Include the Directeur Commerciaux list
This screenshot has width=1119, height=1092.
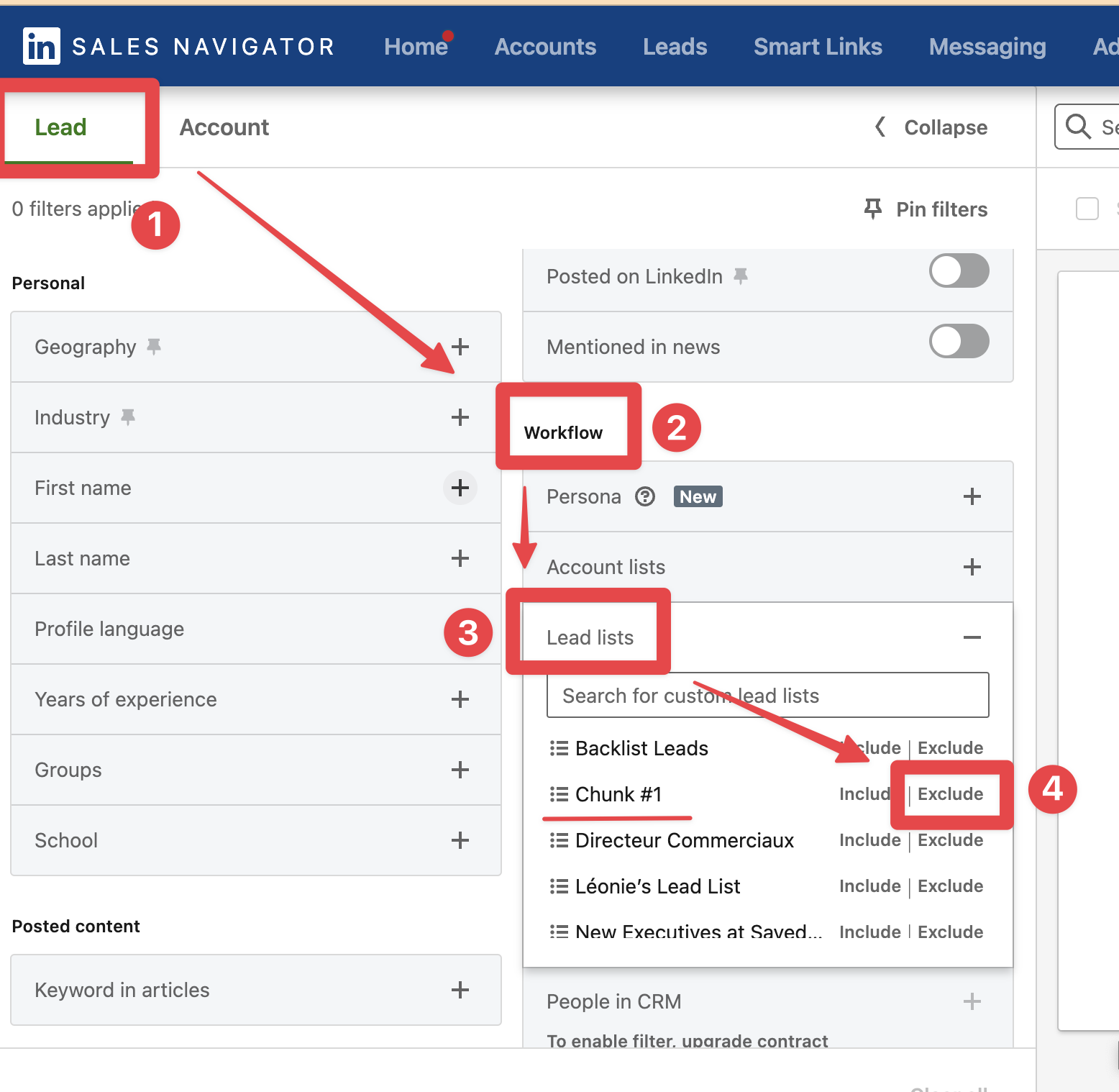click(x=870, y=840)
